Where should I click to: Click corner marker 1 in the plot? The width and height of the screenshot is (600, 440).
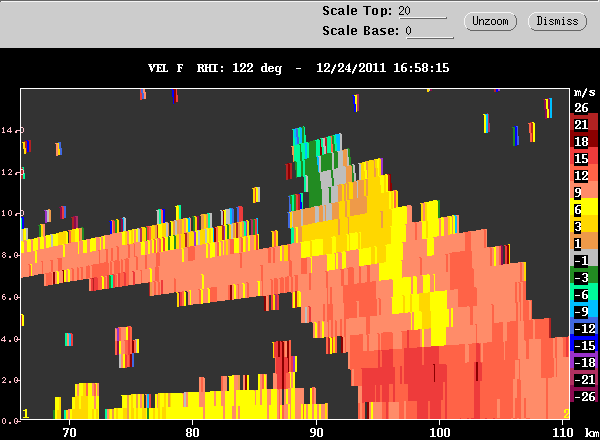click(x=25, y=414)
